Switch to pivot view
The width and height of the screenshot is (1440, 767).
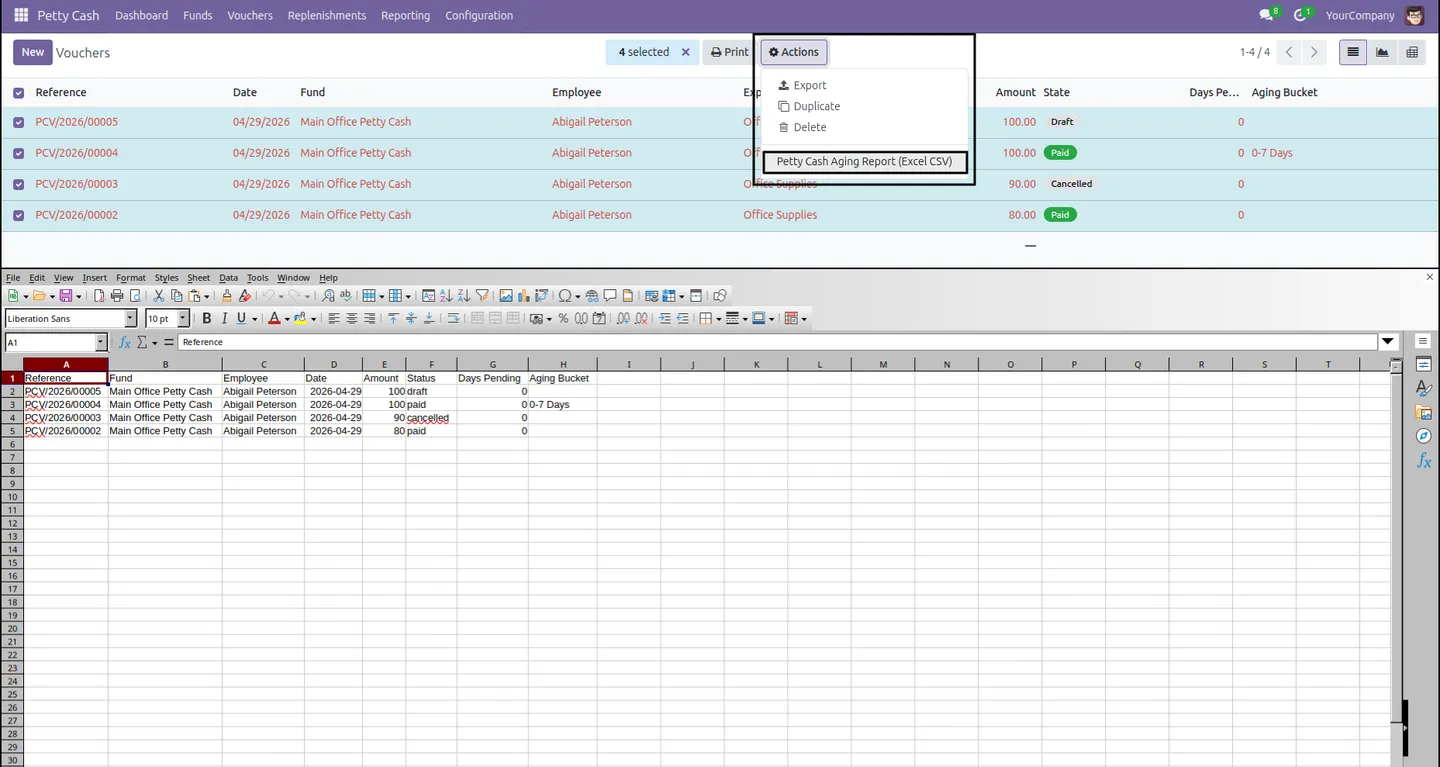pos(1412,52)
